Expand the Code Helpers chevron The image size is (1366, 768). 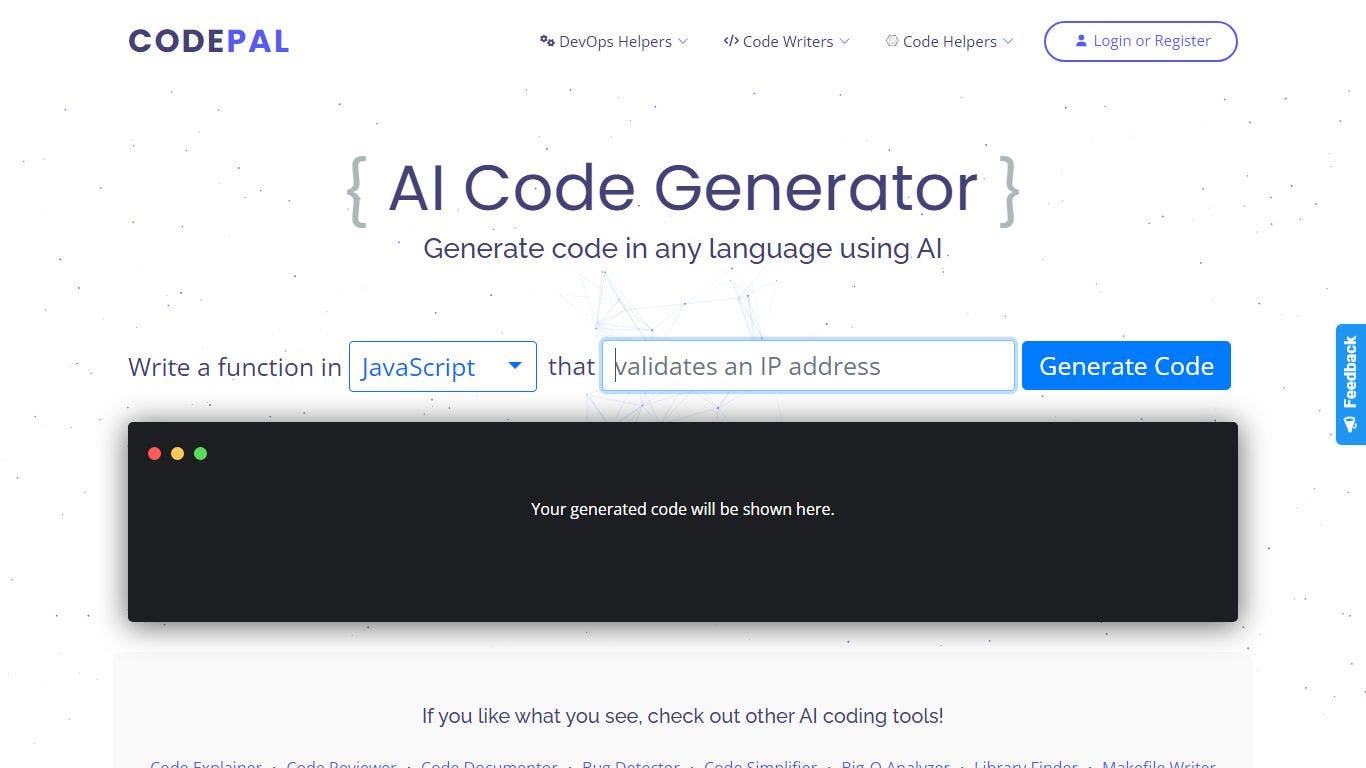[x=1008, y=42]
